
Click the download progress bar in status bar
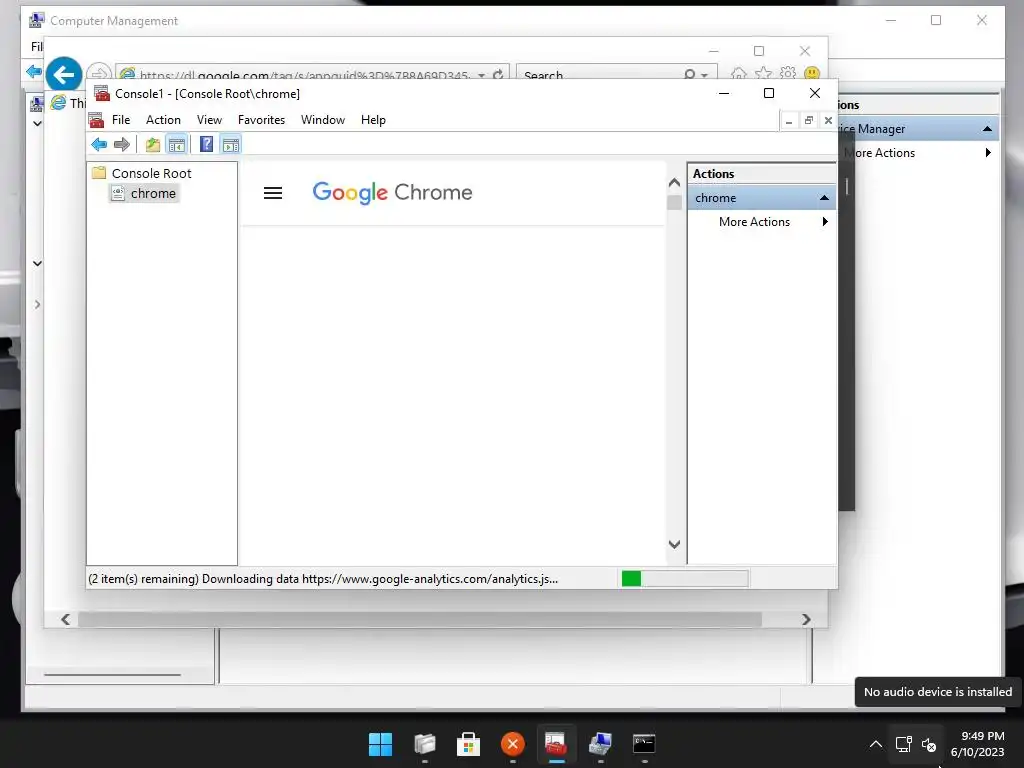click(x=684, y=579)
